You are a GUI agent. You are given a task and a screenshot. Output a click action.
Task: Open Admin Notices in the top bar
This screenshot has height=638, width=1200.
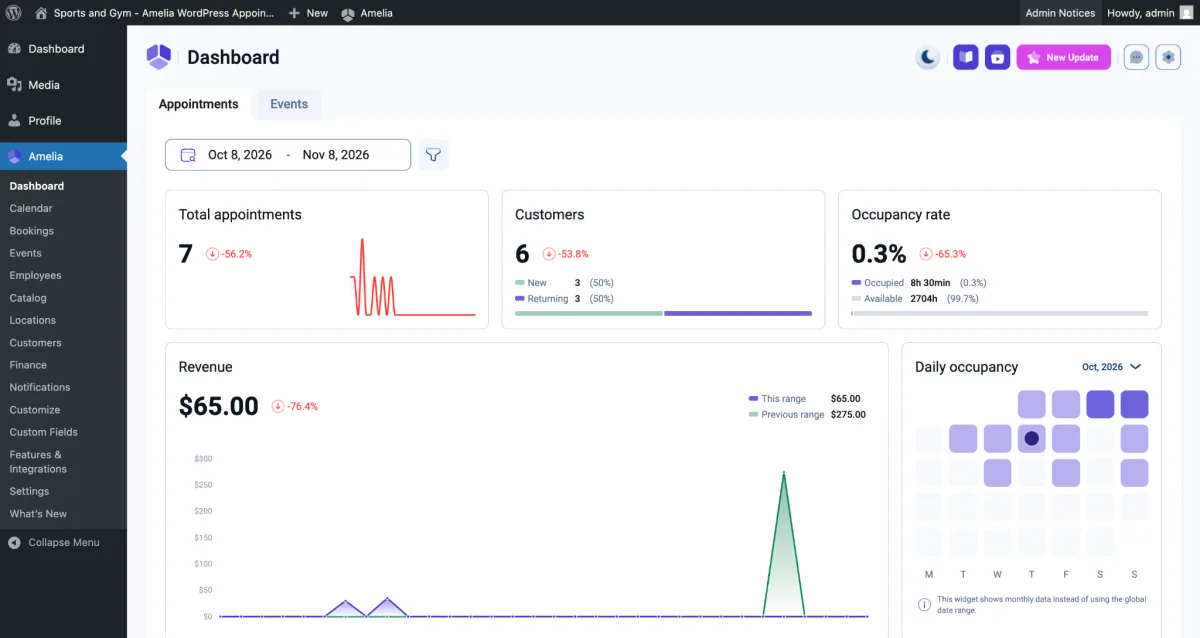click(x=1060, y=13)
